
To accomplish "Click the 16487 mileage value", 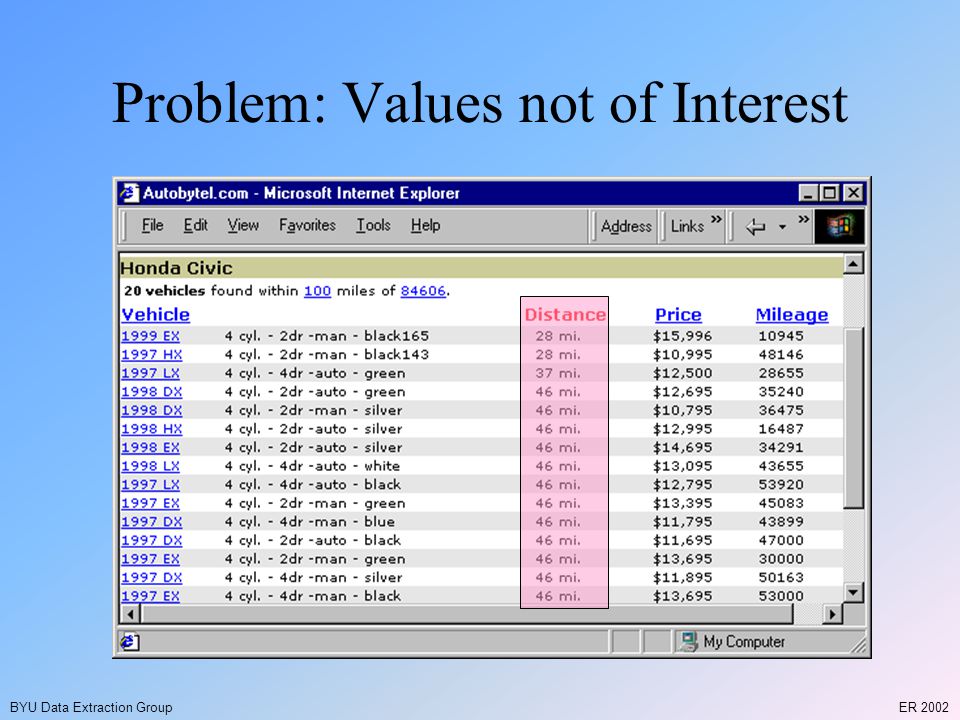I will (x=781, y=429).
